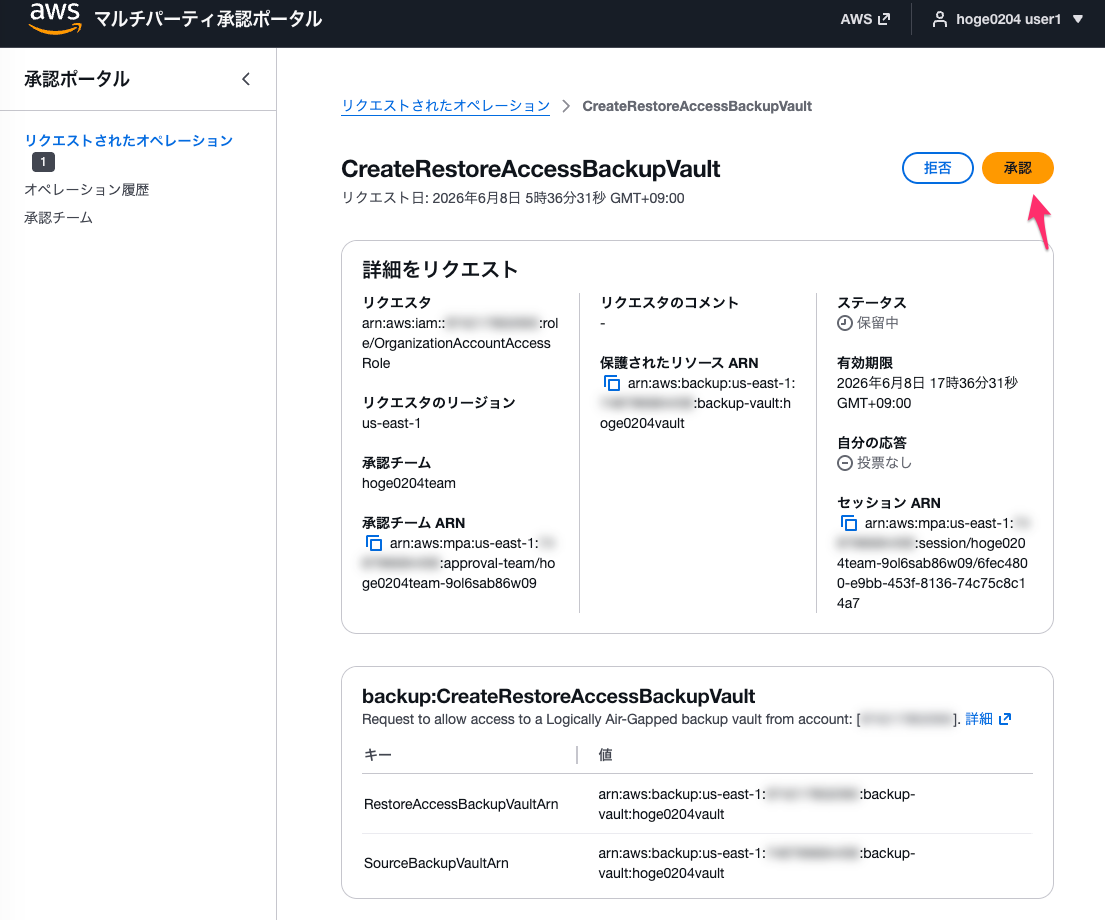
Task: Select the SourceBackupVaultArn row value
Action: (756, 864)
